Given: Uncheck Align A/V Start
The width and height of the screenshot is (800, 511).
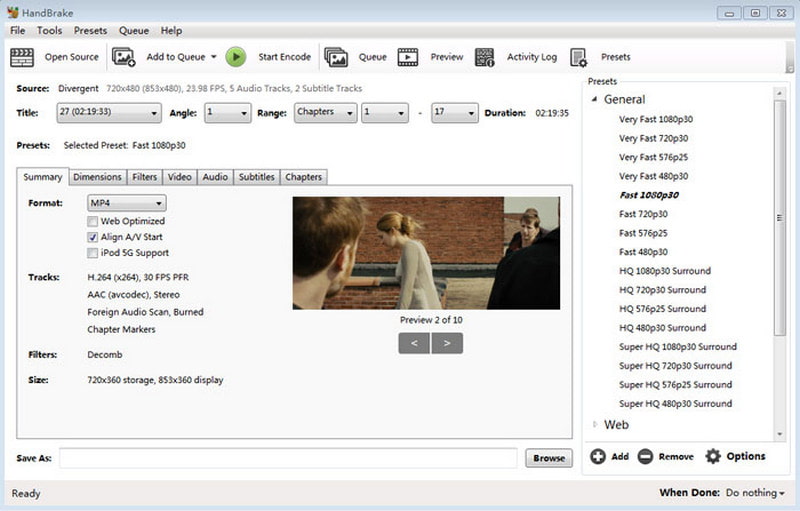Looking at the screenshot, I should pos(93,237).
